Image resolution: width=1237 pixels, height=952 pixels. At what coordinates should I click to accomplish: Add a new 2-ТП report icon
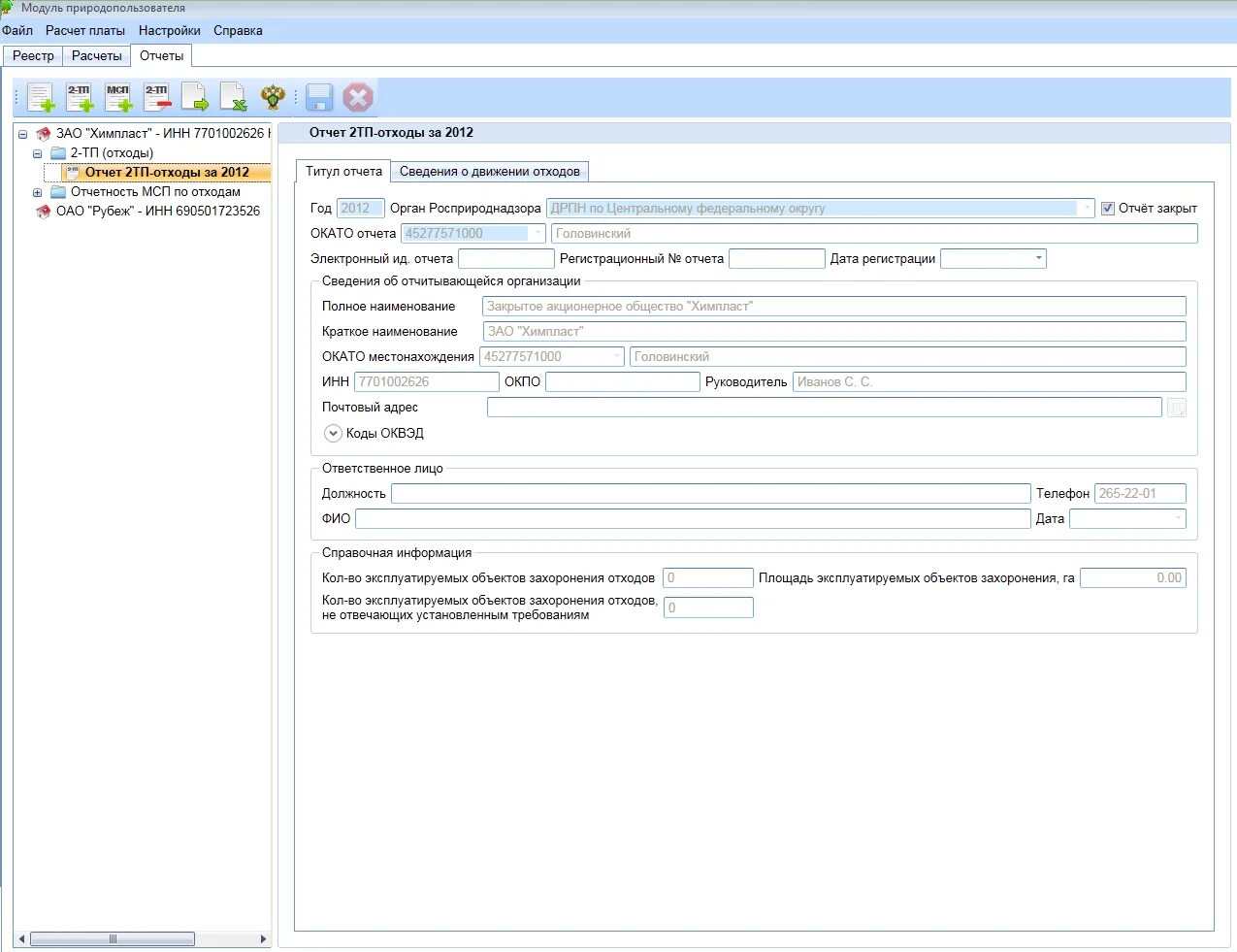pos(80,97)
